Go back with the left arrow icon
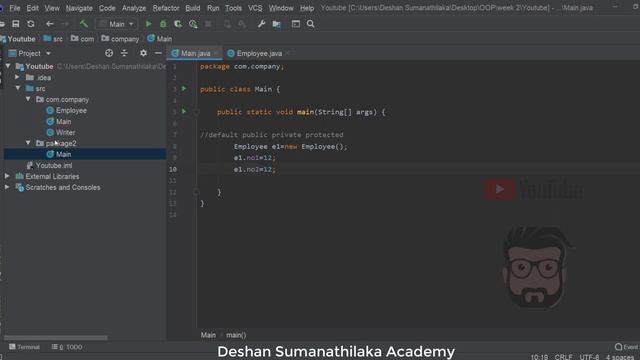Screen dimensions: 640x360 point(49,24)
